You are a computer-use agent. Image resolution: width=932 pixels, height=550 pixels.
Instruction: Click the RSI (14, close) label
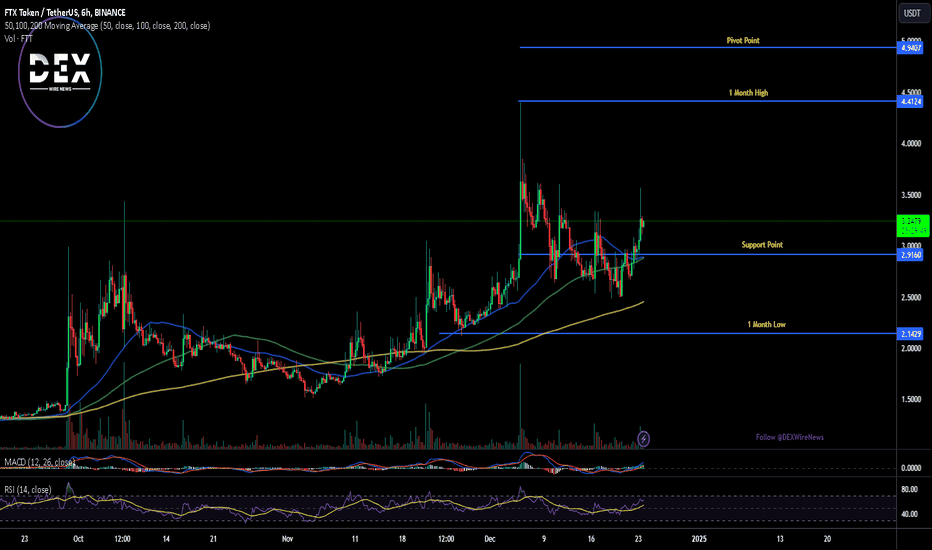[28, 490]
